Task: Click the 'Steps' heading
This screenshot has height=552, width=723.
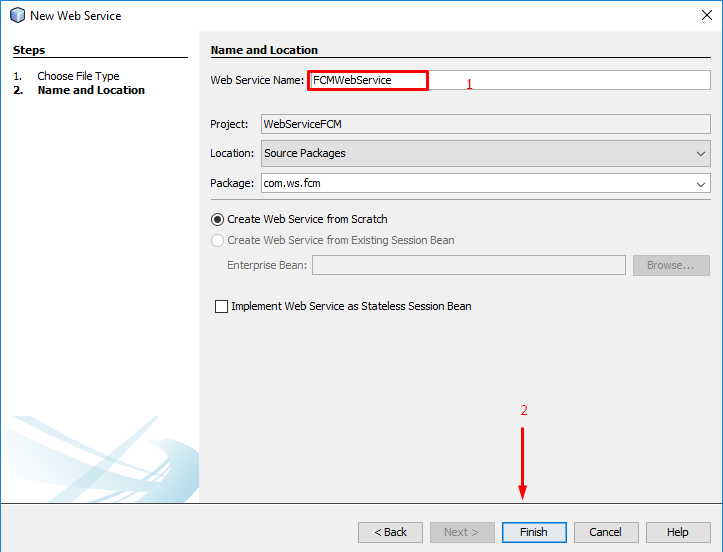Action: point(29,50)
